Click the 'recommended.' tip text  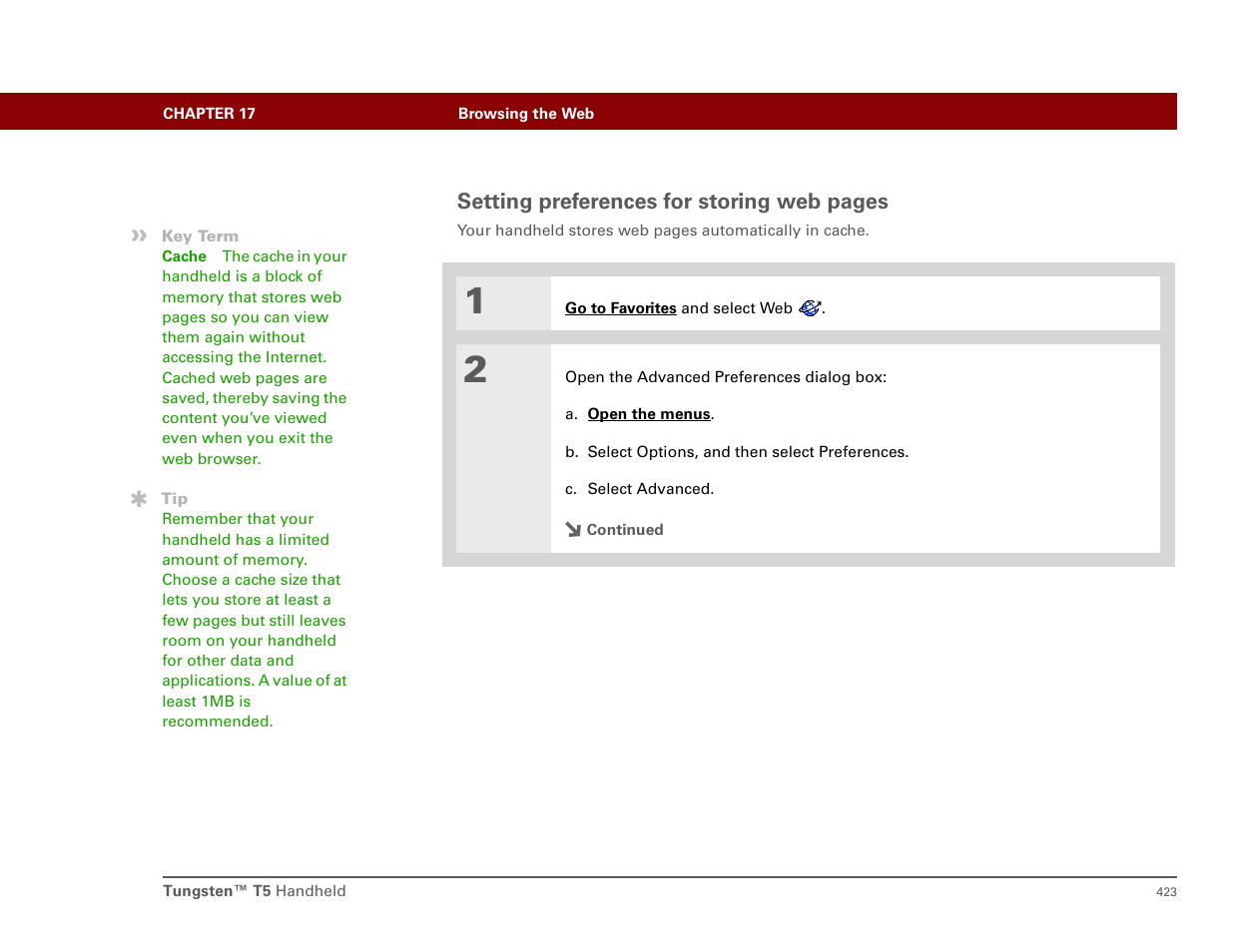point(217,721)
